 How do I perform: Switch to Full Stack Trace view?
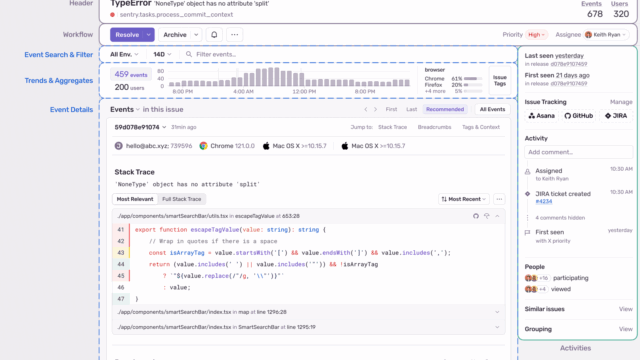click(182, 199)
